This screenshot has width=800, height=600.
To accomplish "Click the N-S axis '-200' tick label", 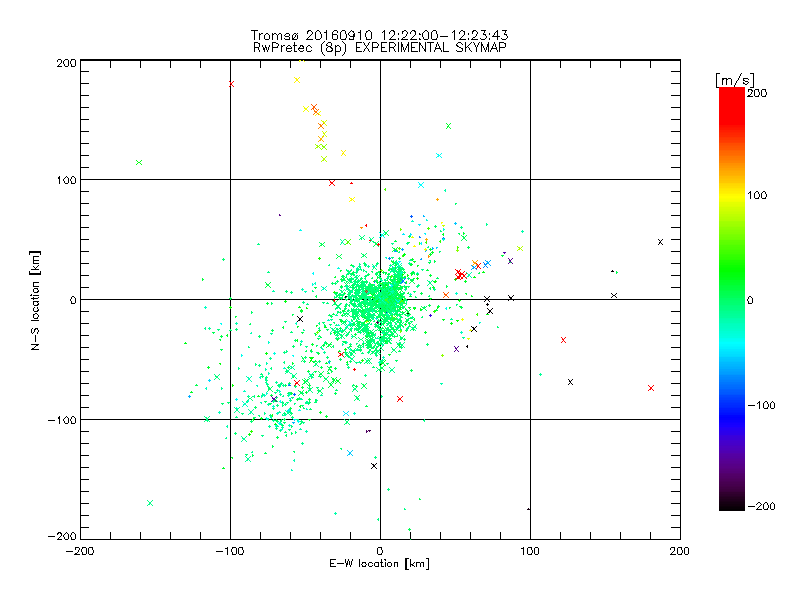I will click(62, 536).
